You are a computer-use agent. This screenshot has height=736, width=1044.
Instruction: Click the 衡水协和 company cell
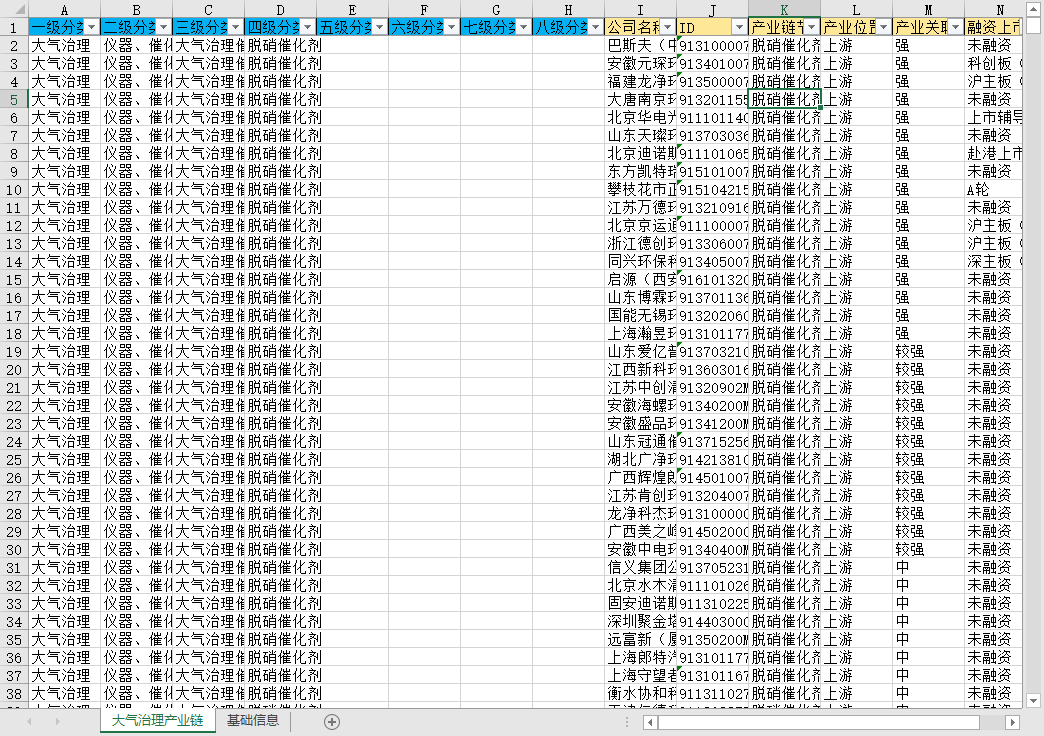[x=641, y=693]
